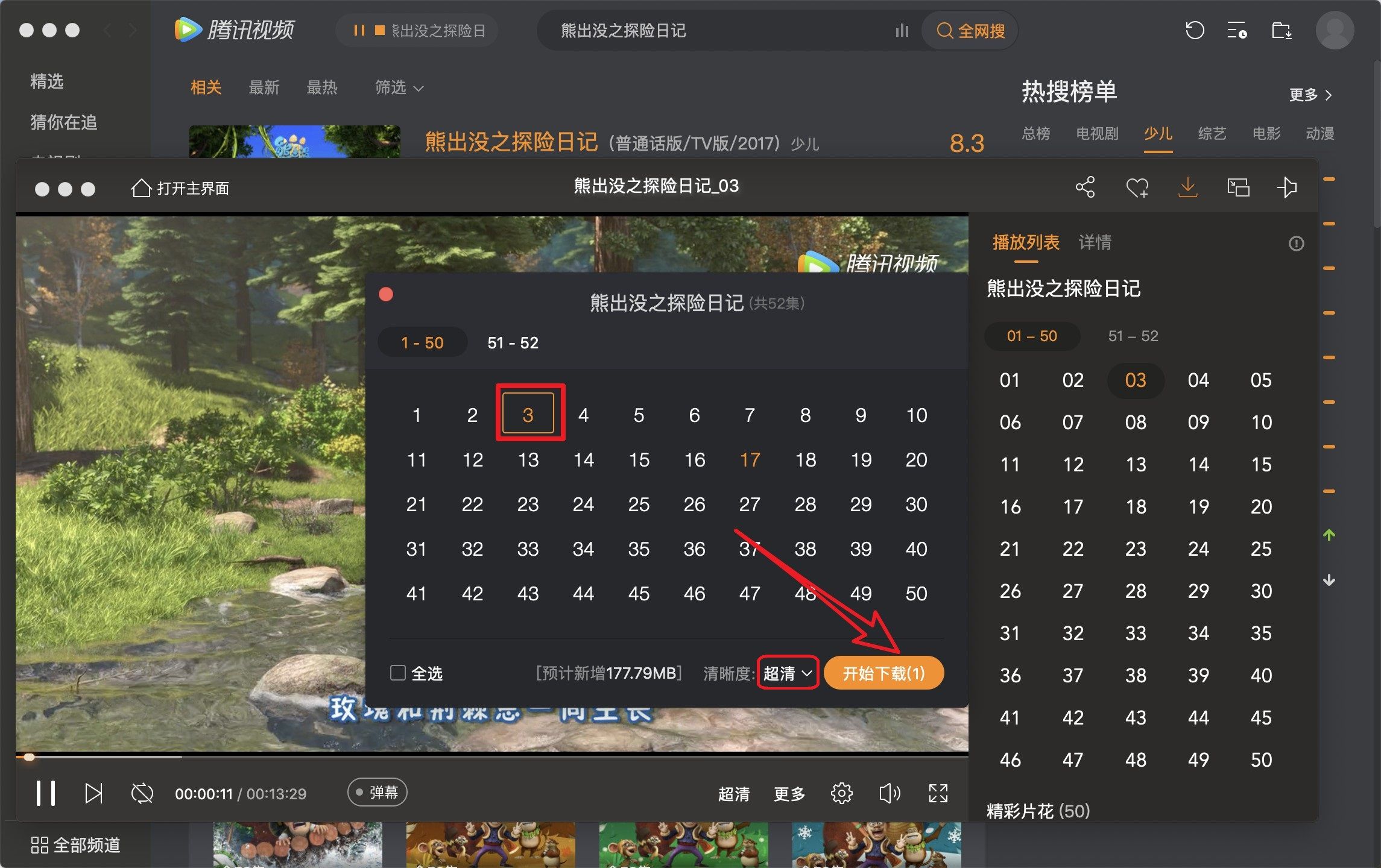Open downloads folder icon in top bar
This screenshot has height=868, width=1381.
[1281, 30]
